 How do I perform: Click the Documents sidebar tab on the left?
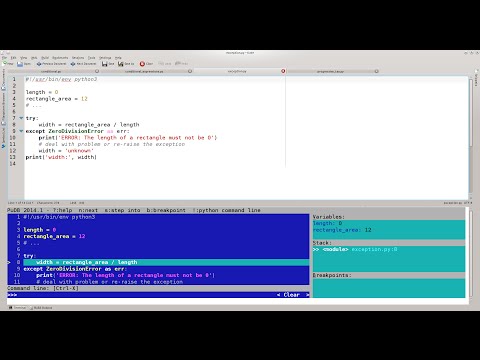3,80
